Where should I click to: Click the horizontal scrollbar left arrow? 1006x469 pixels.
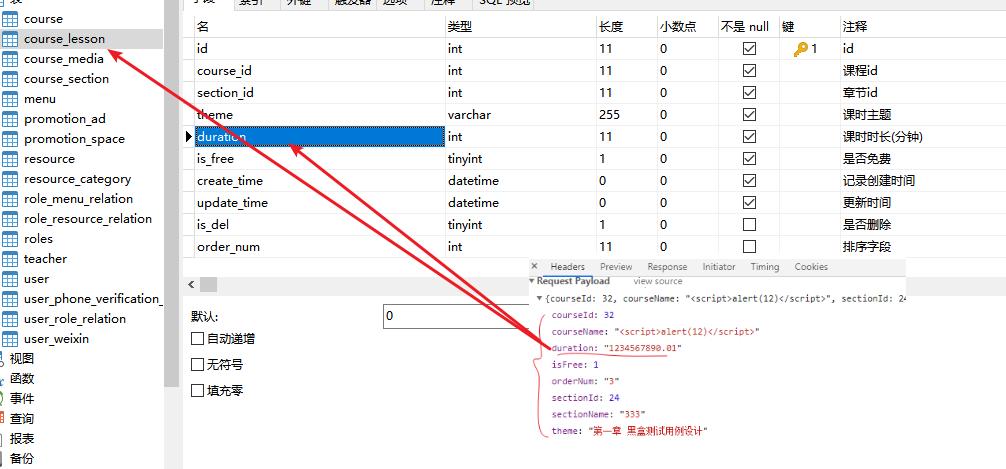coord(190,284)
